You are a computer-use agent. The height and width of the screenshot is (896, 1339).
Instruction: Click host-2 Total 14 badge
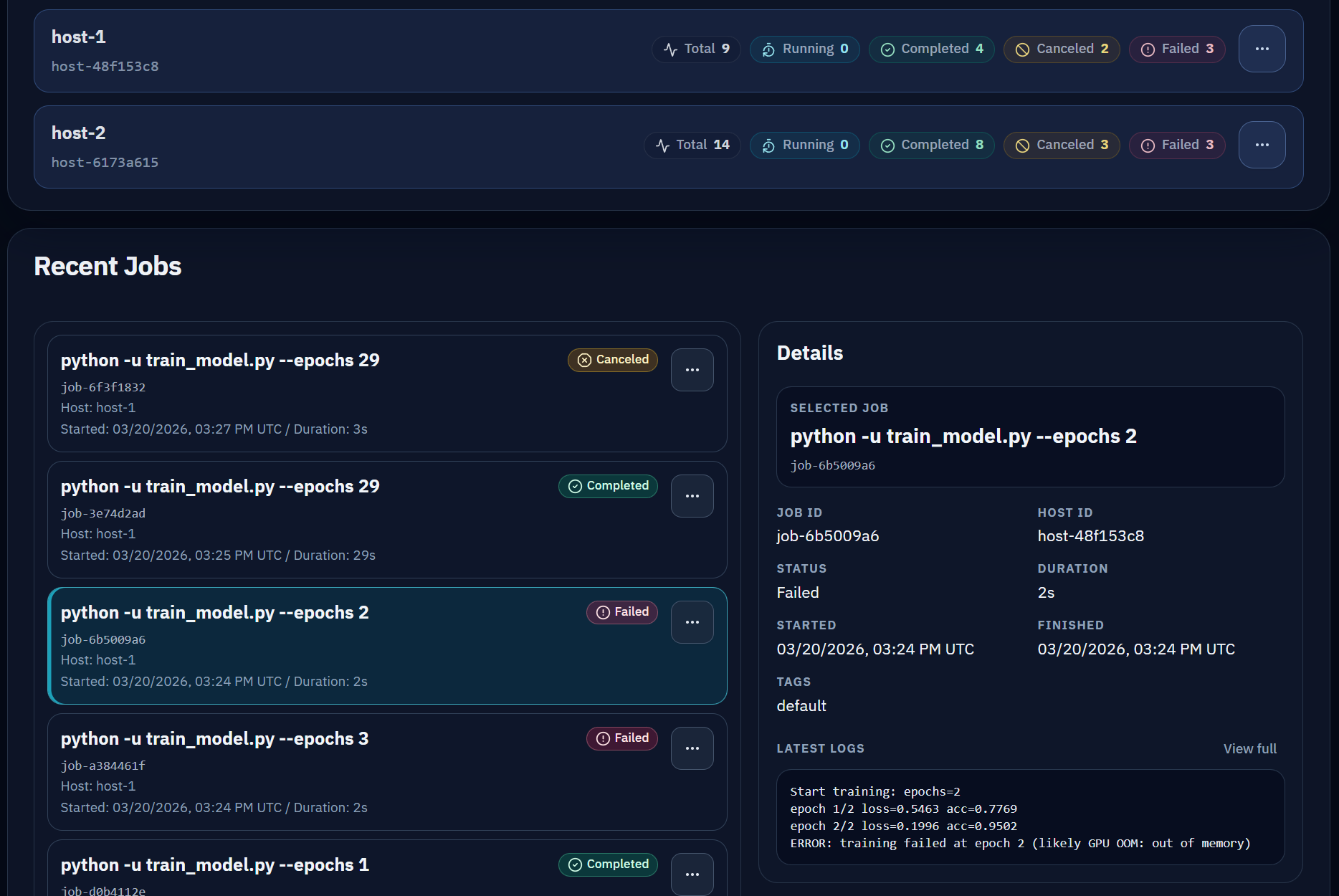point(692,145)
